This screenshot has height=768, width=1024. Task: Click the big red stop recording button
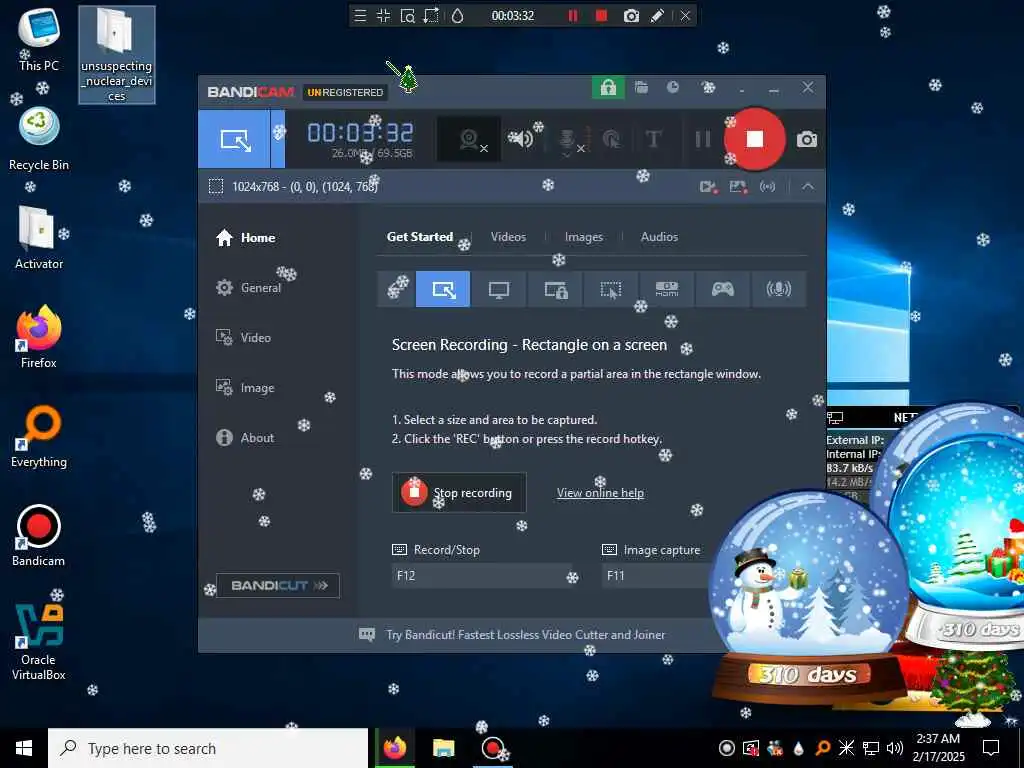pos(754,139)
